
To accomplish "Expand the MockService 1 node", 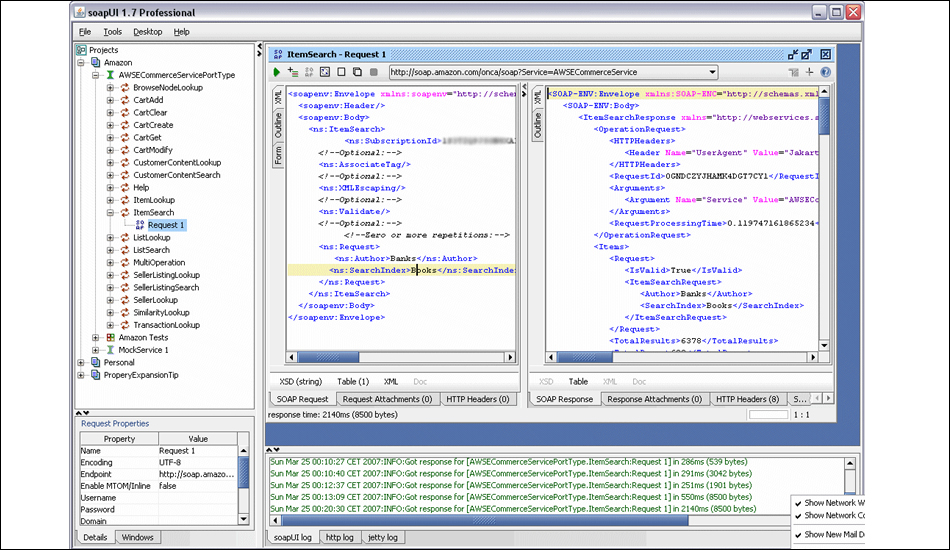I will pos(96,350).
